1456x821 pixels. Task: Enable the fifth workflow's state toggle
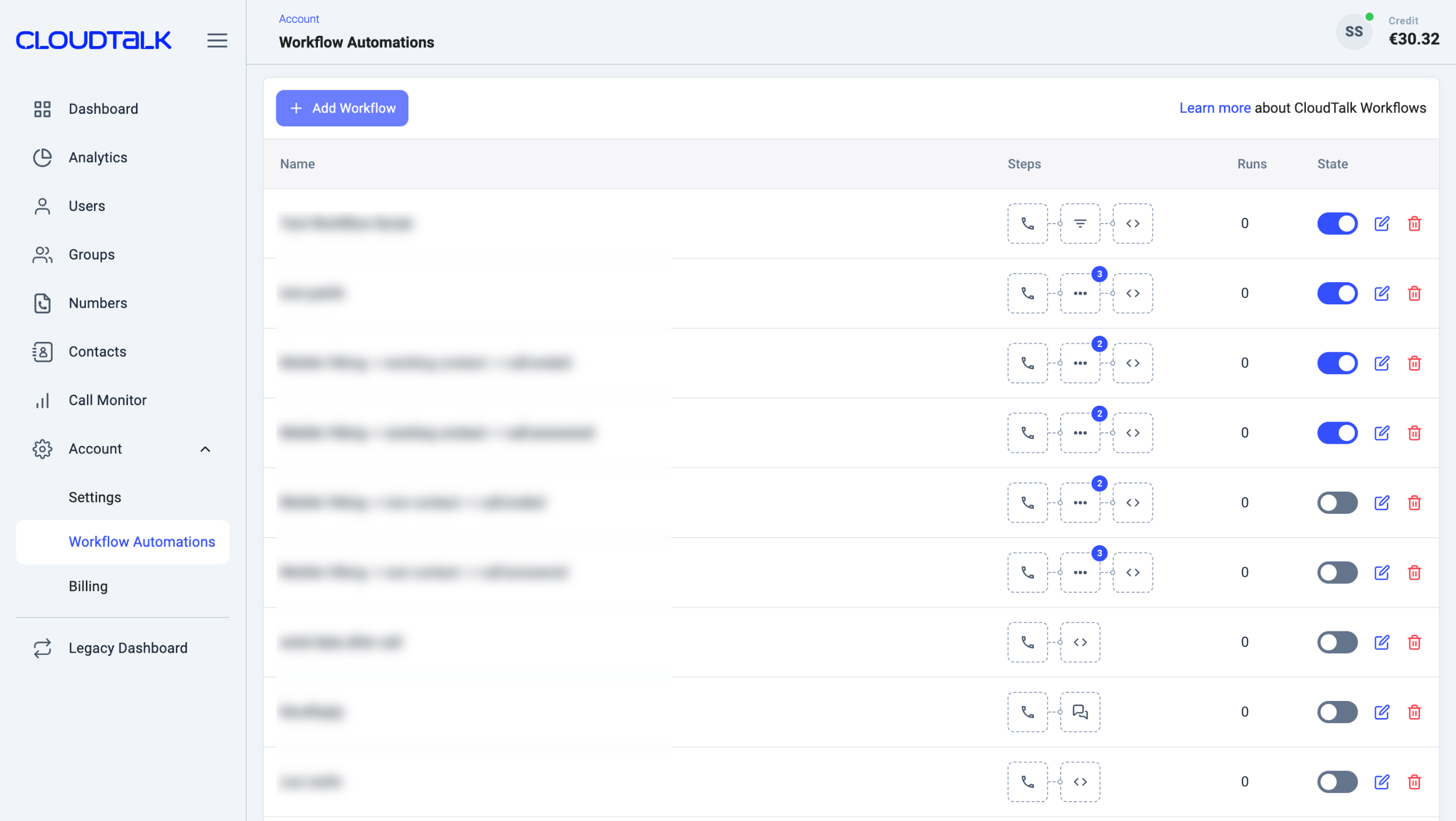tap(1337, 502)
